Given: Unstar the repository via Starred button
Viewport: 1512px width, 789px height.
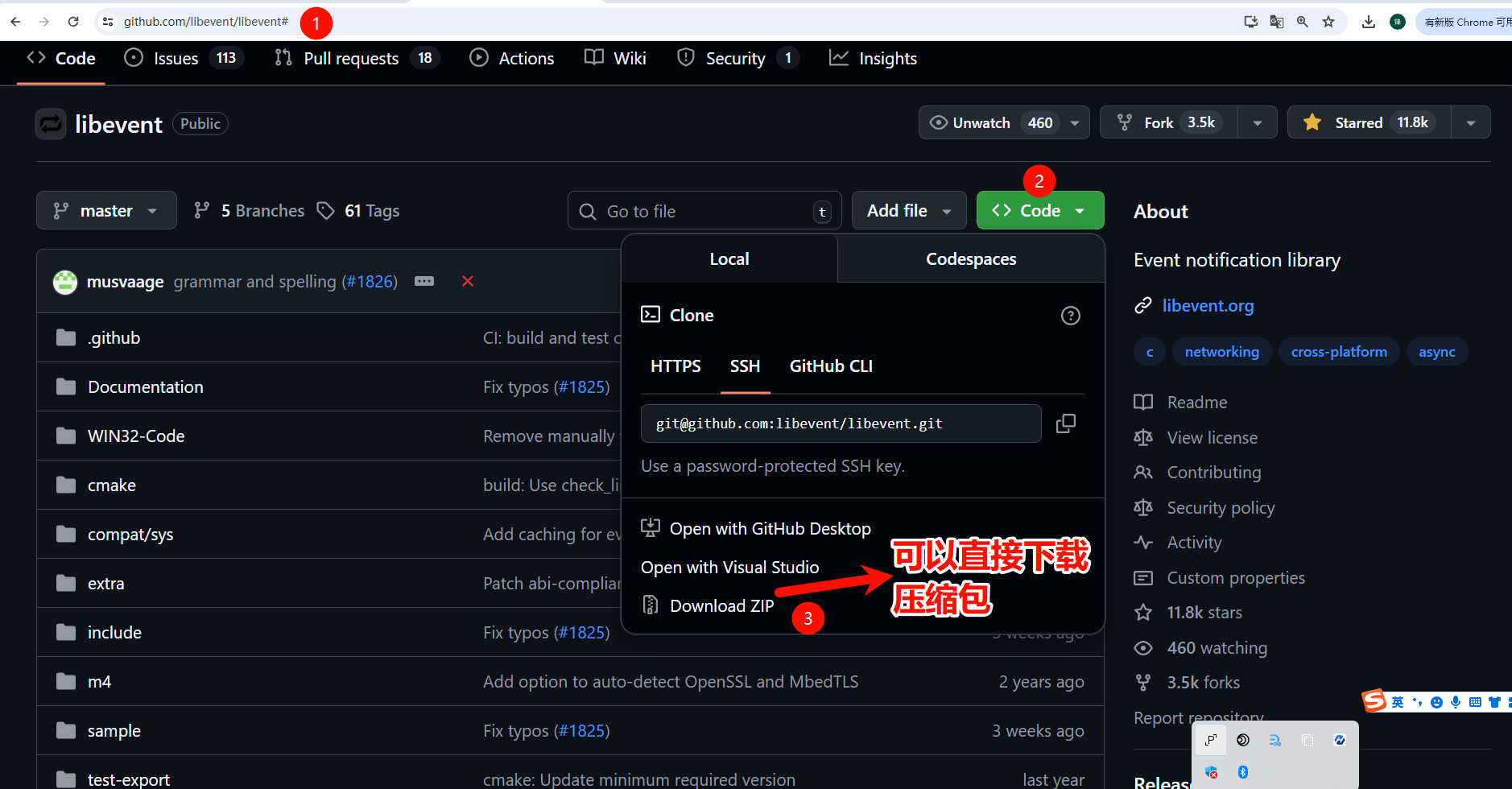Looking at the screenshot, I should pyautogui.click(x=1369, y=122).
